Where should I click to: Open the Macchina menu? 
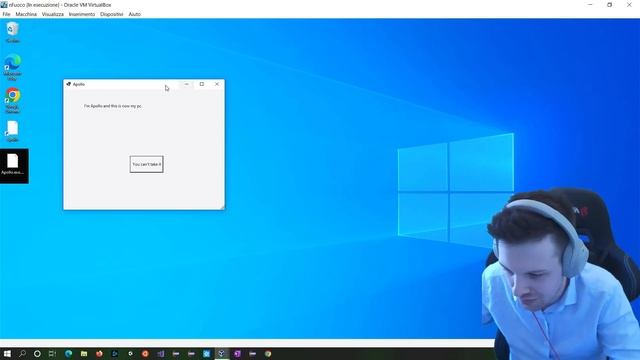(26, 14)
